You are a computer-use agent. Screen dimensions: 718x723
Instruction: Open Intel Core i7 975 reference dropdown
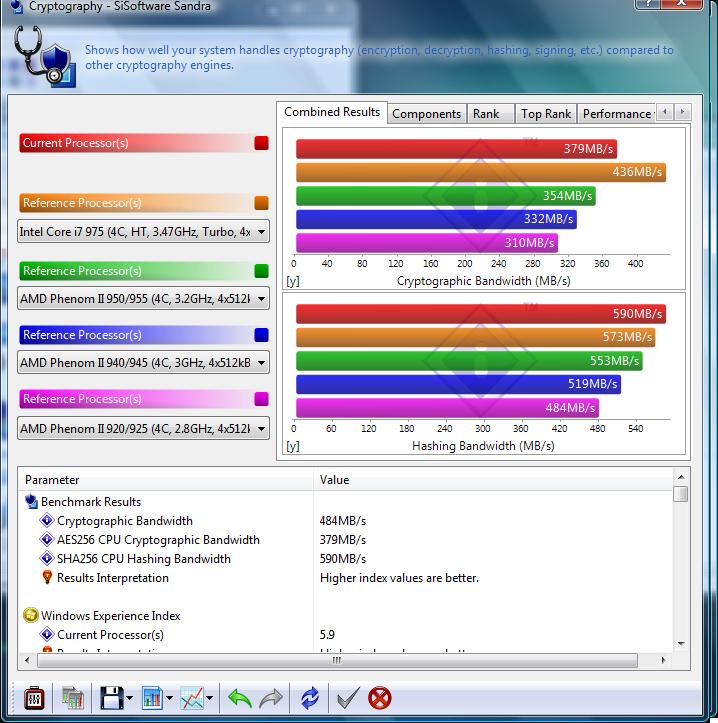[x=143, y=231]
